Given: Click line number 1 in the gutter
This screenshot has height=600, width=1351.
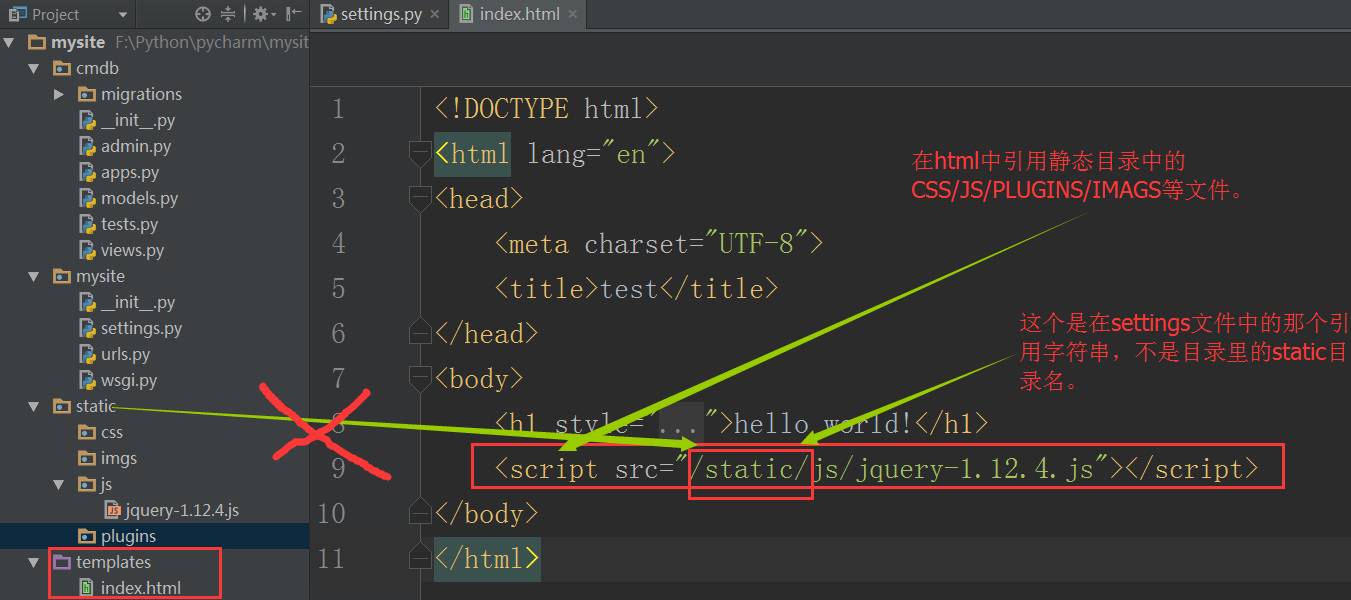Looking at the screenshot, I should click(x=338, y=108).
